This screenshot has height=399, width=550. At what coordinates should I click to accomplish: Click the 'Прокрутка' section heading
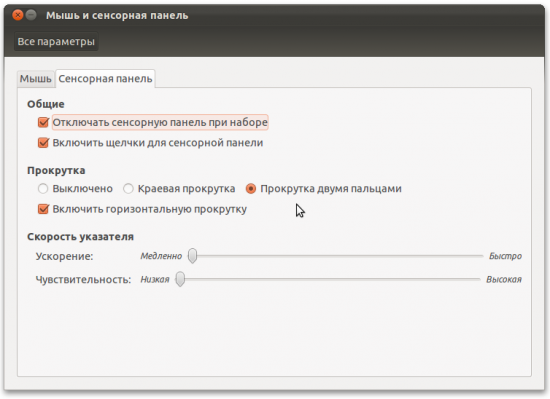(56, 170)
